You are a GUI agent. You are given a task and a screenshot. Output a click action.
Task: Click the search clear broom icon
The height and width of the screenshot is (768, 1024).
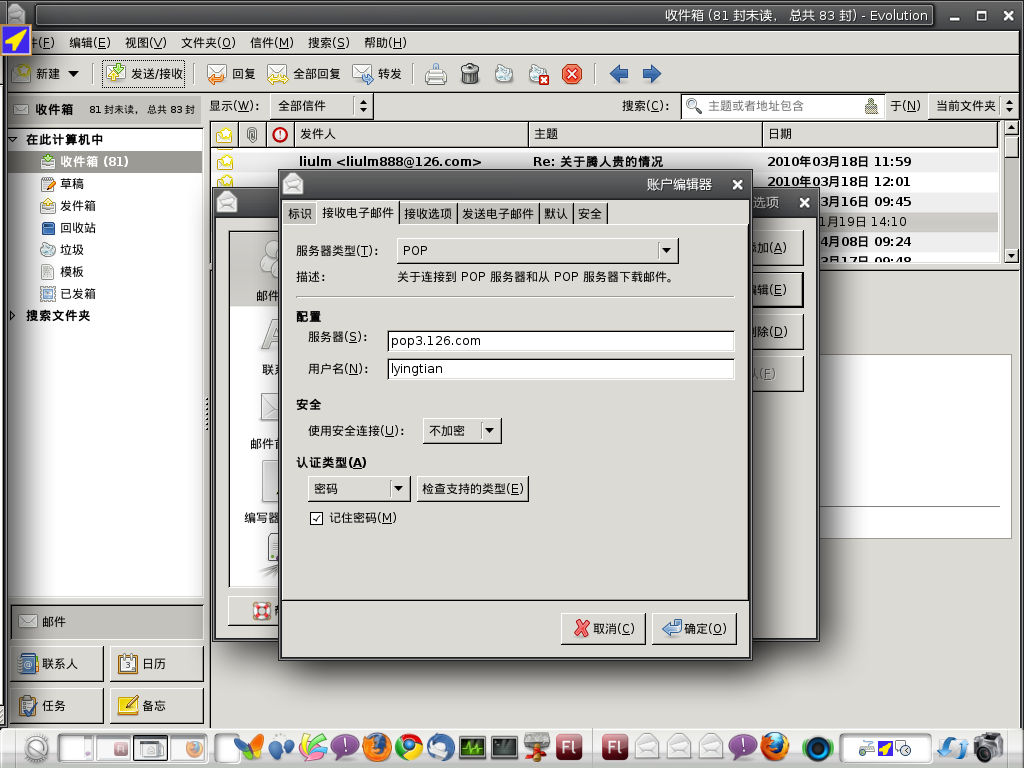[x=871, y=106]
